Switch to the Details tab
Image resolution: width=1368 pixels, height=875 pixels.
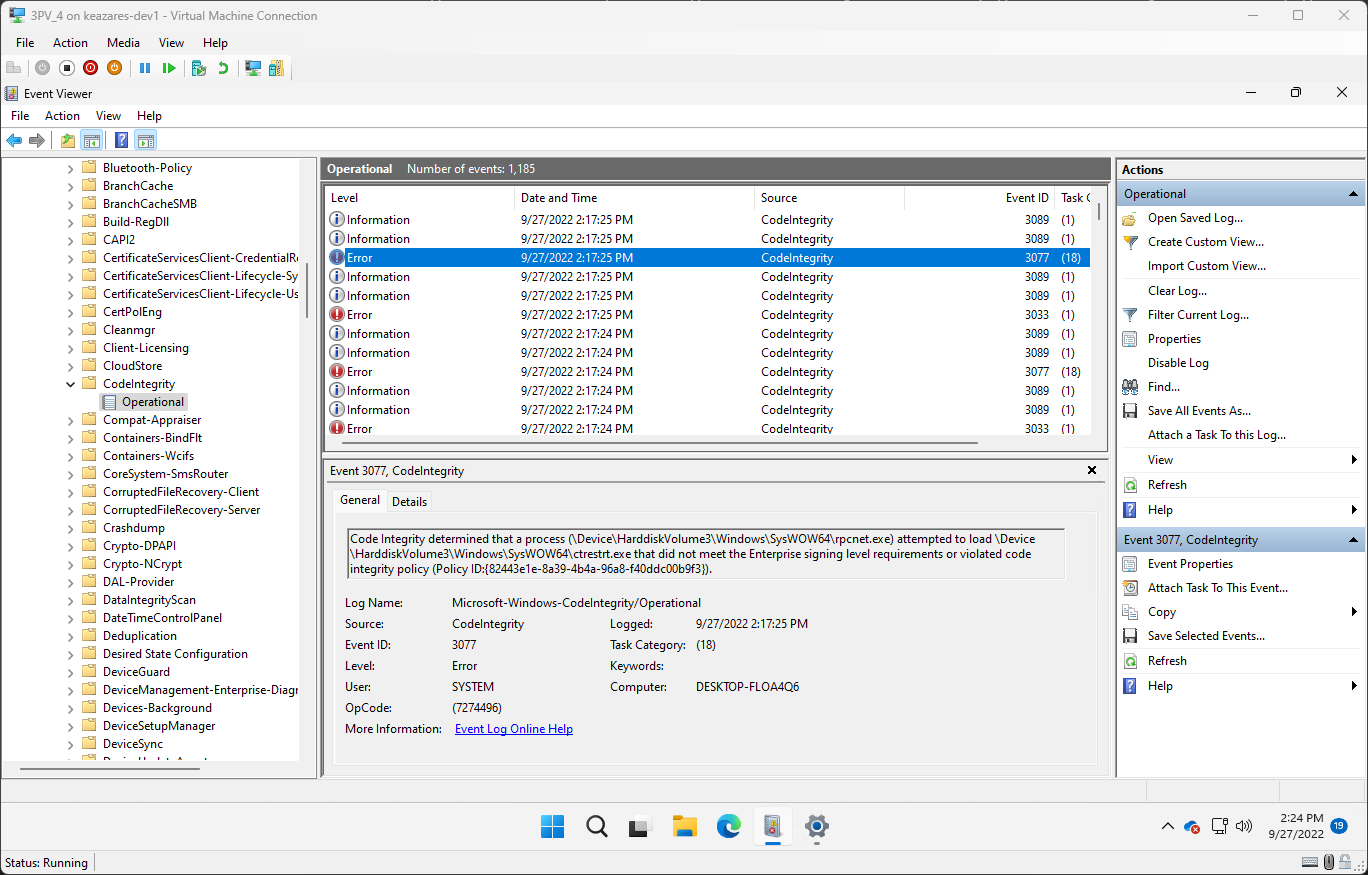[x=409, y=502]
